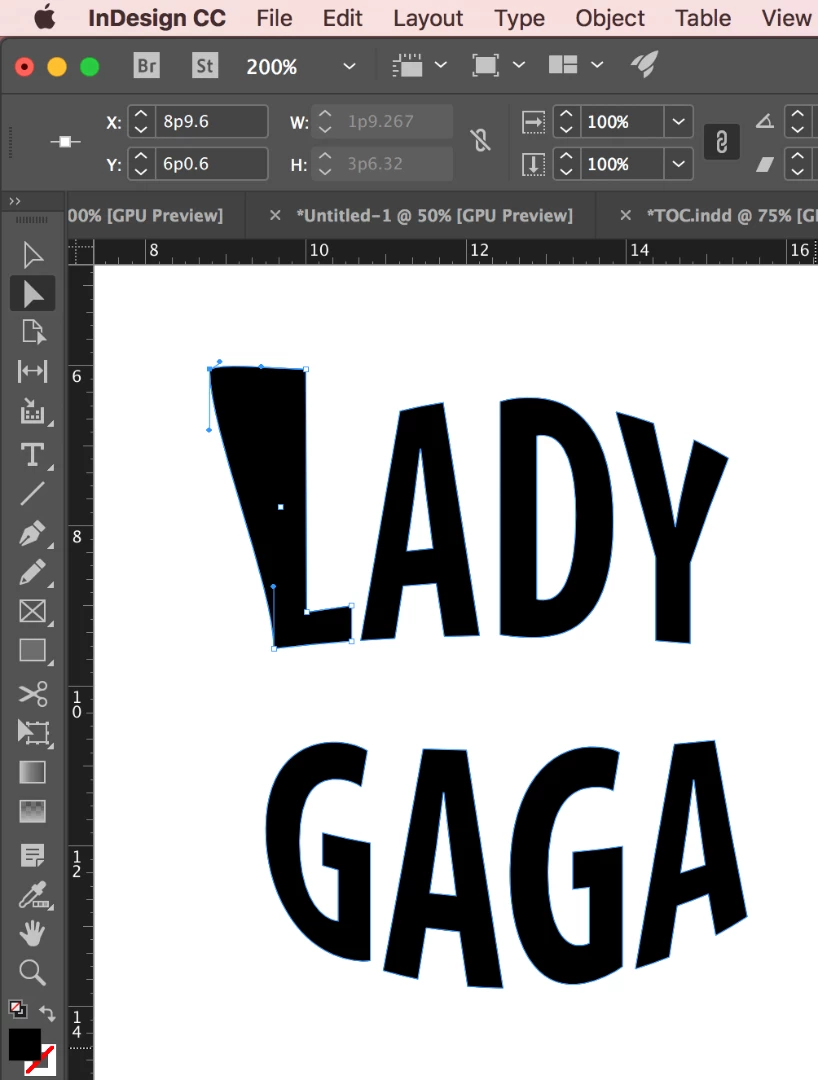818x1080 pixels.
Task: Adjust Scale Y percentage stepper
Action: point(566,164)
